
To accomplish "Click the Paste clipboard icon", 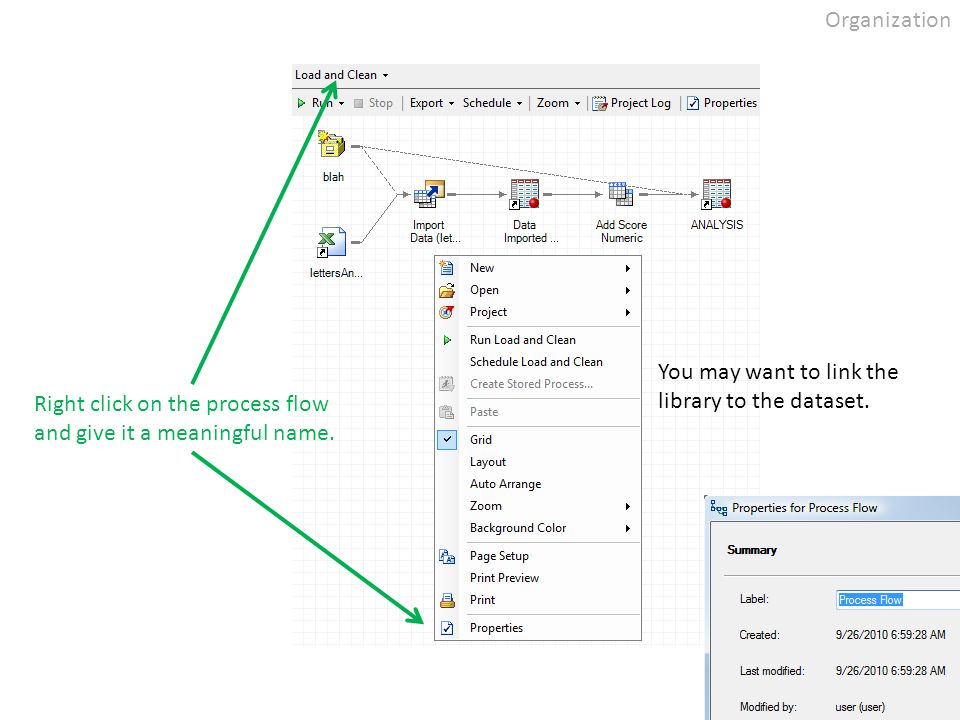I will pyautogui.click(x=447, y=412).
